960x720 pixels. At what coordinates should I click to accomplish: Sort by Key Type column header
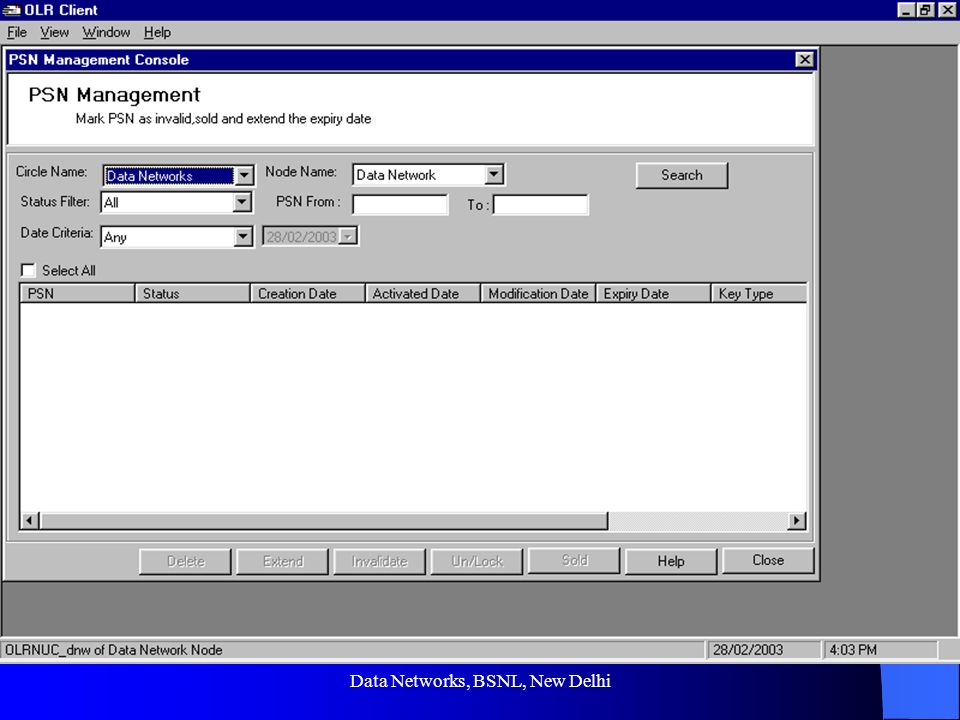coord(759,293)
